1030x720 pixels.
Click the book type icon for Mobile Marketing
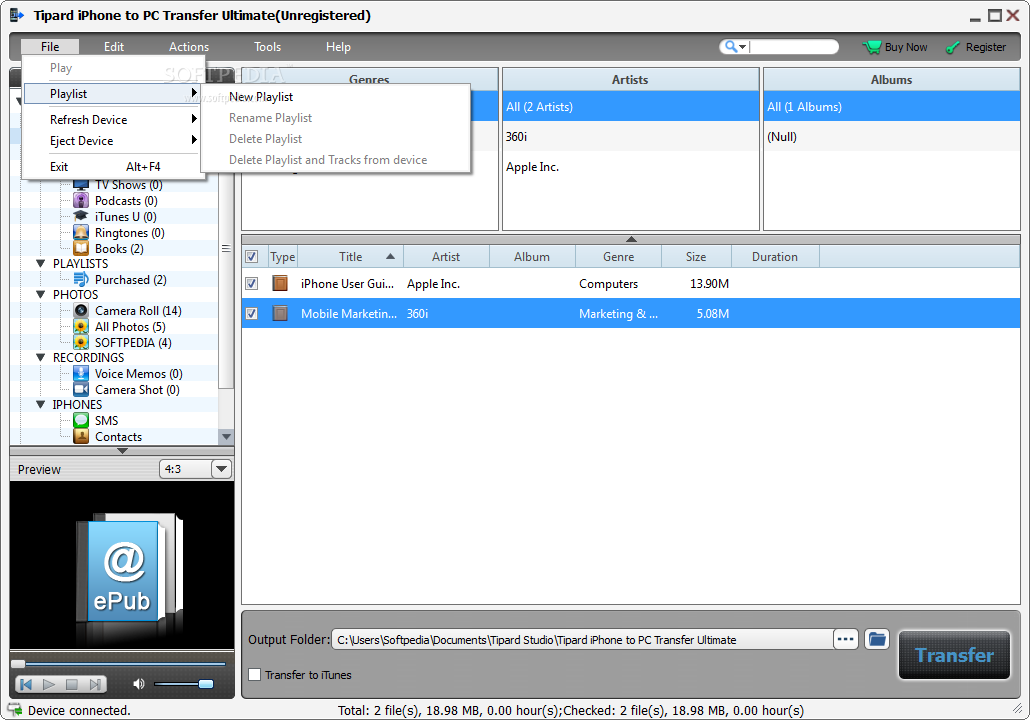pos(280,313)
